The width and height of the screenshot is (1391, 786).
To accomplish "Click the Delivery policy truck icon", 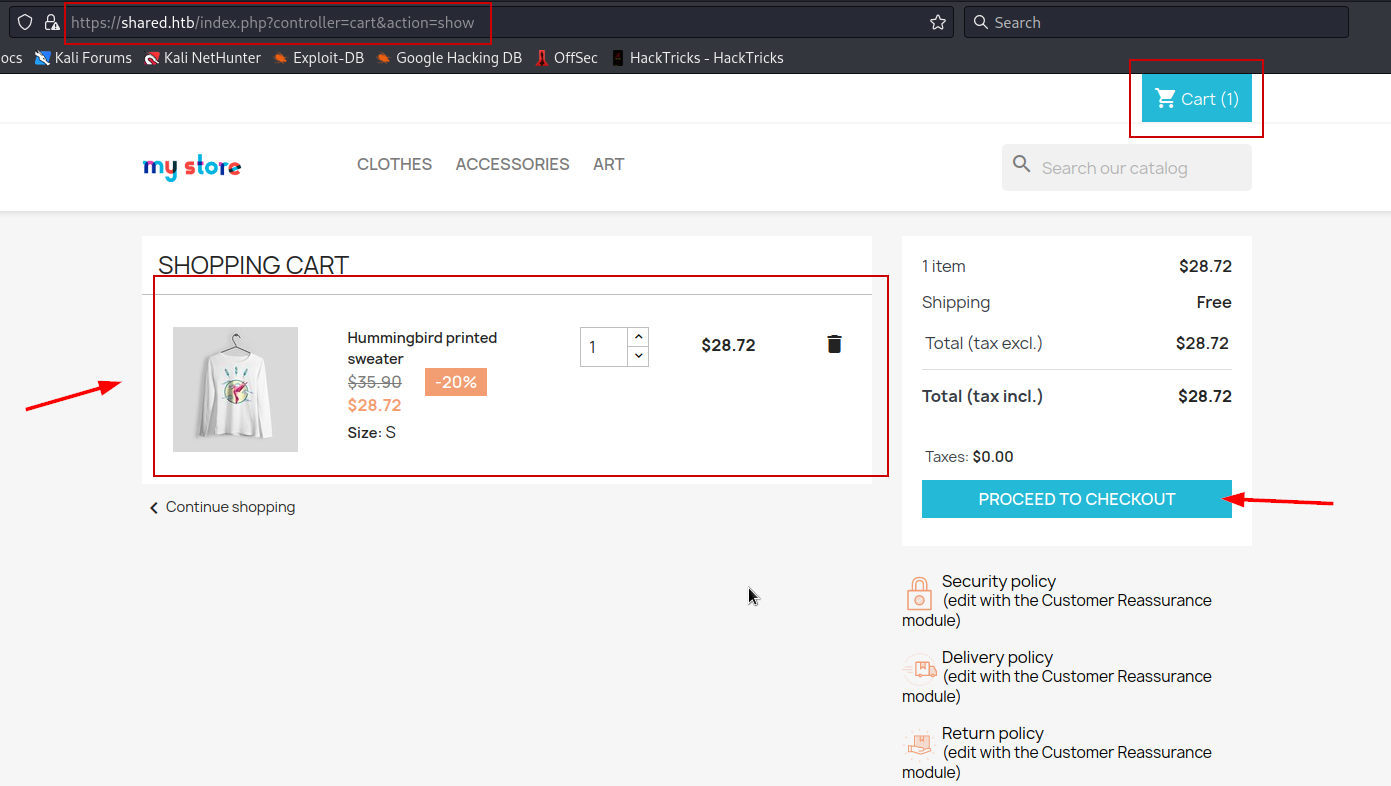I will (919, 668).
